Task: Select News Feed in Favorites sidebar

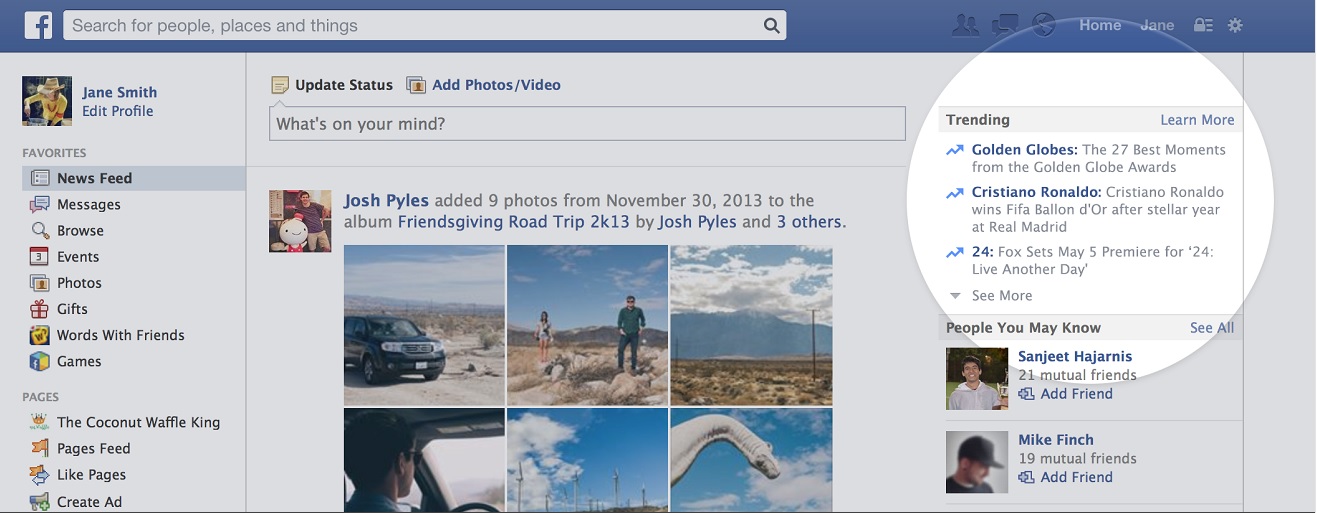Action: (x=94, y=178)
